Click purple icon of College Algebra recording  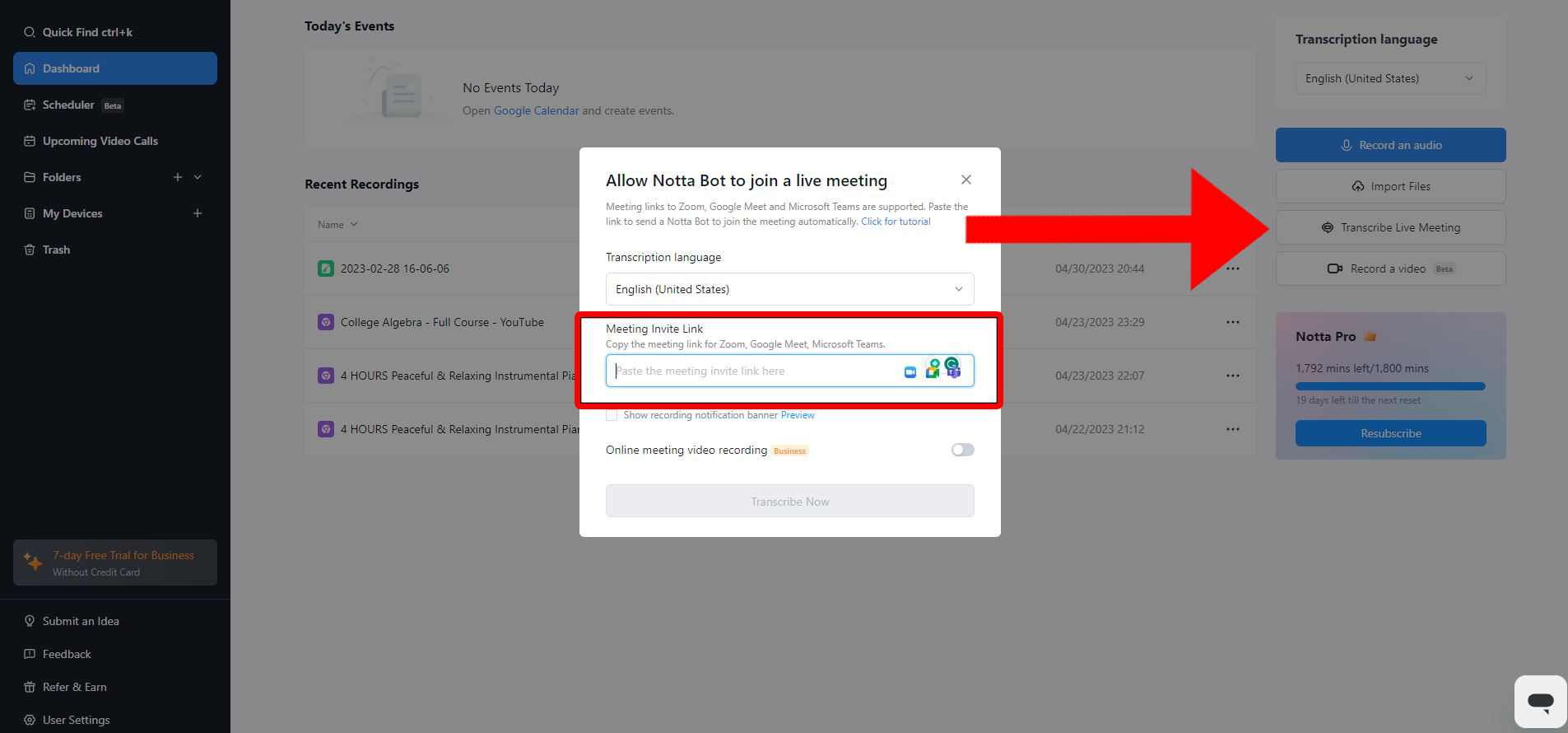point(326,322)
